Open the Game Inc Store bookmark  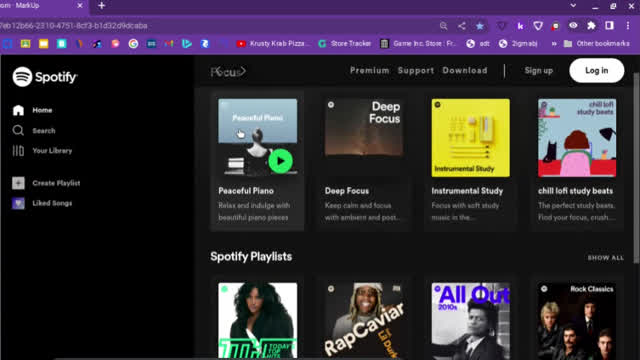(418, 44)
